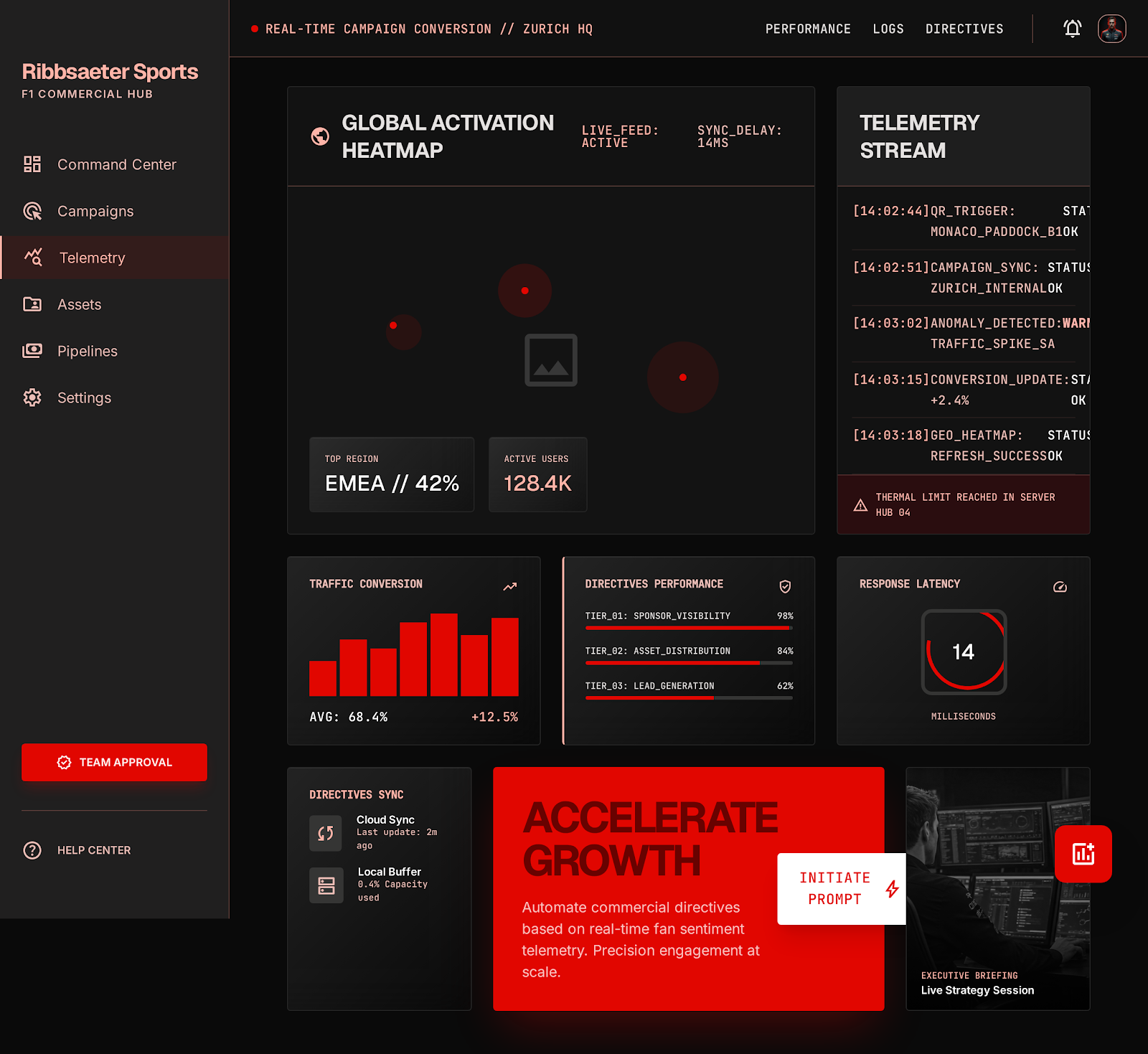Viewport: 1148px width, 1054px height.
Task: Click the trending-up icon in Traffic Conversion
Action: tap(510, 587)
